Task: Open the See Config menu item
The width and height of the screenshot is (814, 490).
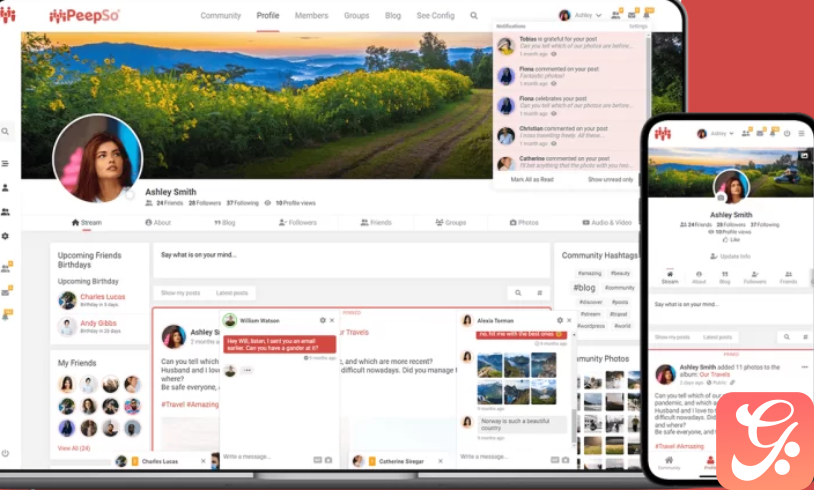Action: [436, 16]
